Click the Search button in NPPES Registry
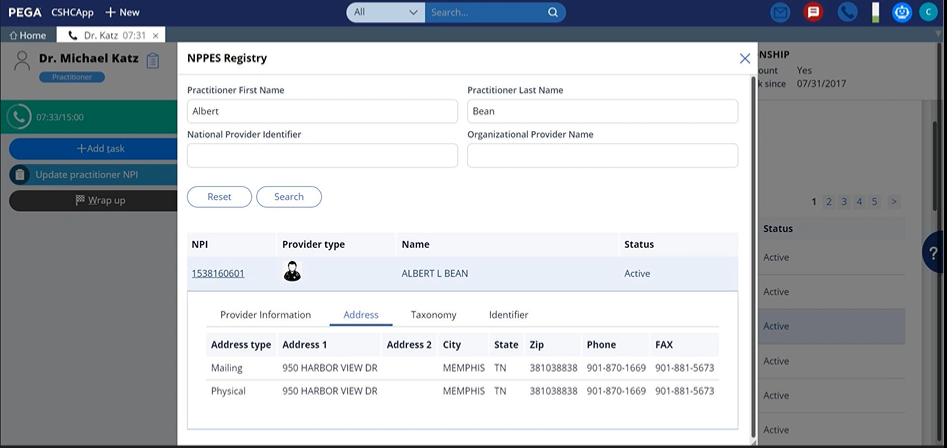This screenshot has width=947, height=448. [289, 197]
